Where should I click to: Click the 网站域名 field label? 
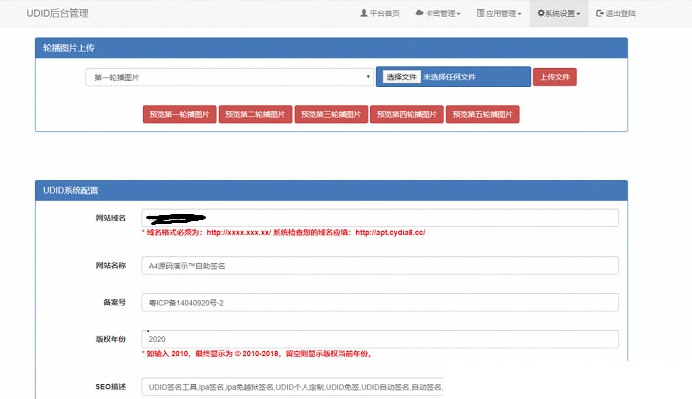[x=111, y=218]
